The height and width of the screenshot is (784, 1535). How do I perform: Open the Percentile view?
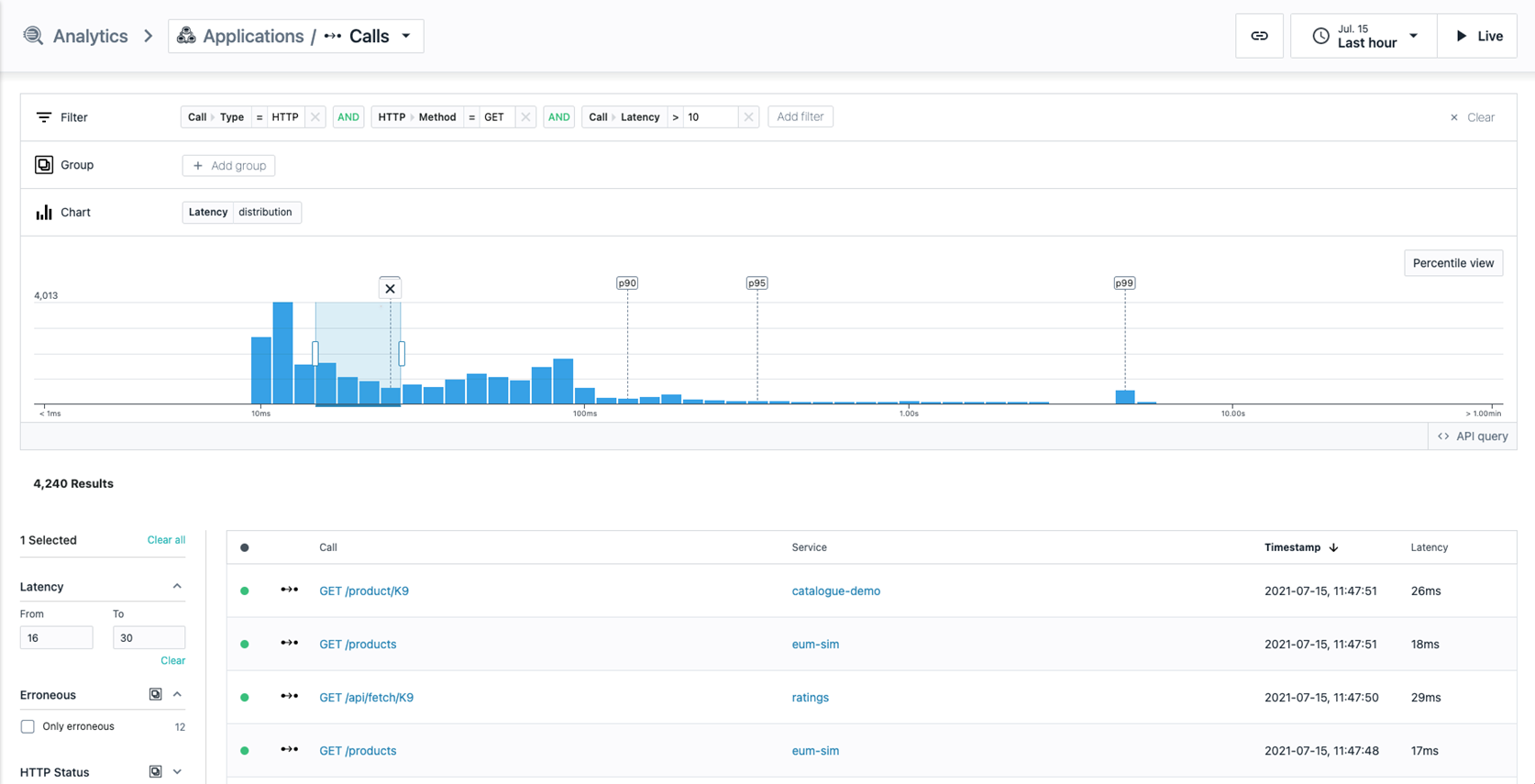(x=1452, y=263)
